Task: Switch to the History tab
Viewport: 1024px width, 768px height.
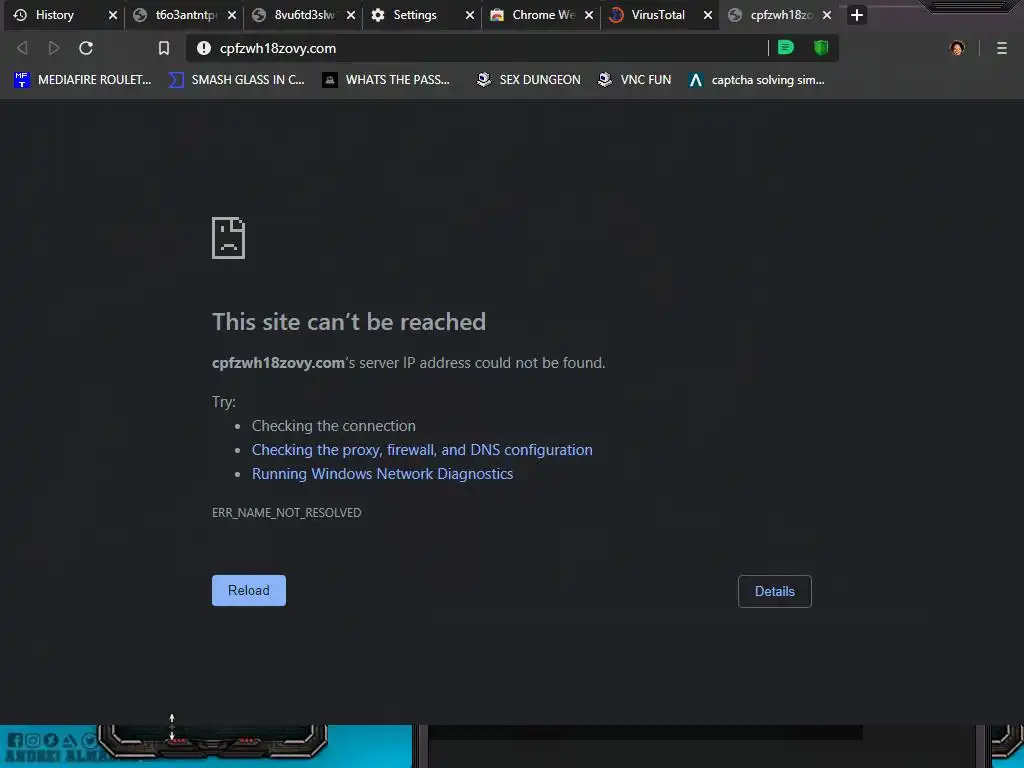Action: click(54, 15)
